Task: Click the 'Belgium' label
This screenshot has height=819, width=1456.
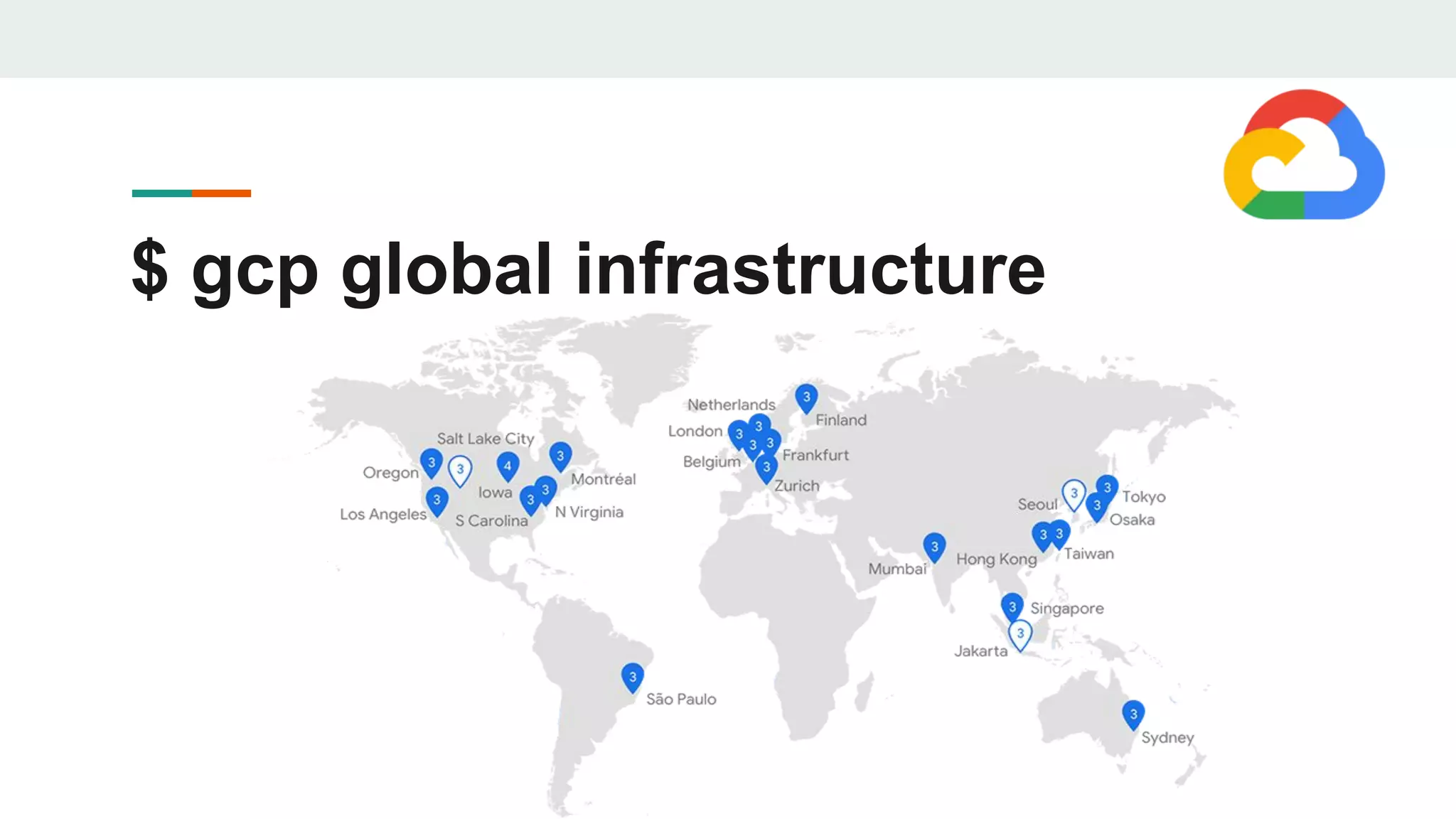Action: tap(712, 463)
